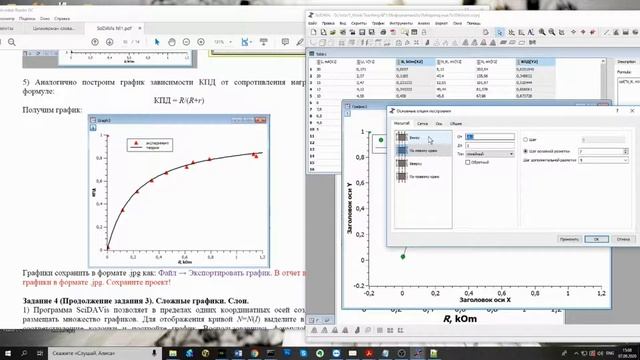This screenshot has height=360, width=640.
Task: Click the Windows Start button
Action: [x=8, y=353]
